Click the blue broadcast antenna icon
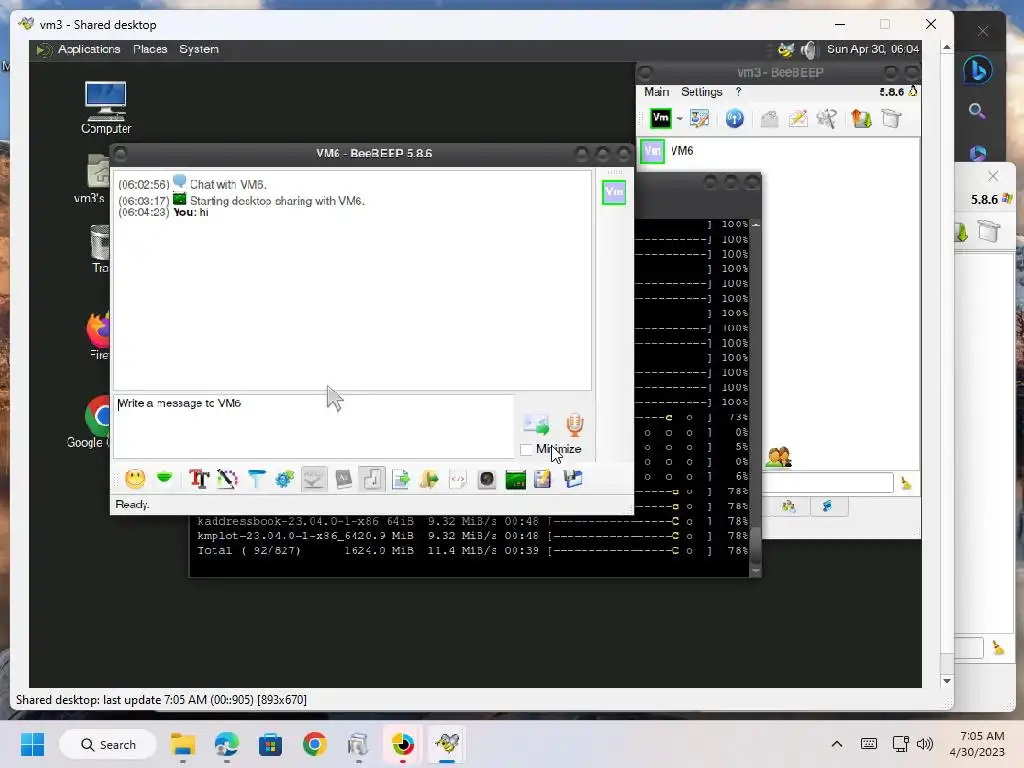 (735, 118)
